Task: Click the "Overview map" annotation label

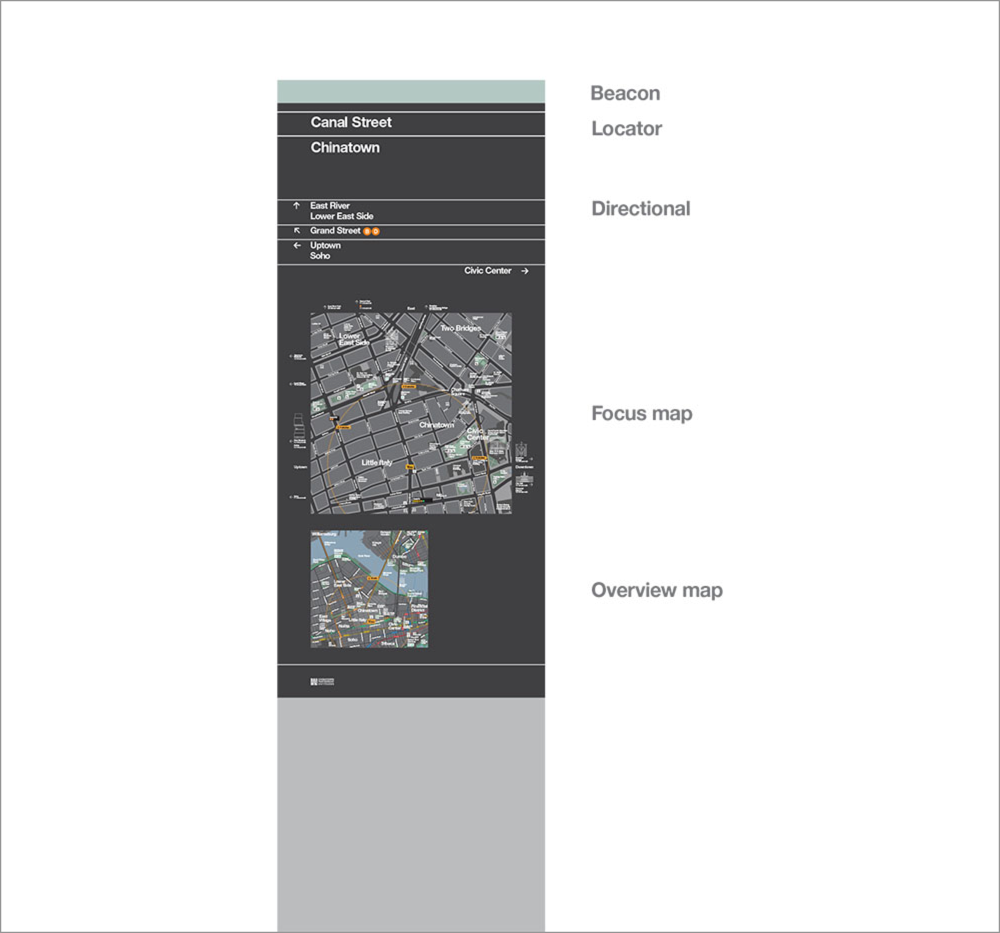Action: point(657,591)
